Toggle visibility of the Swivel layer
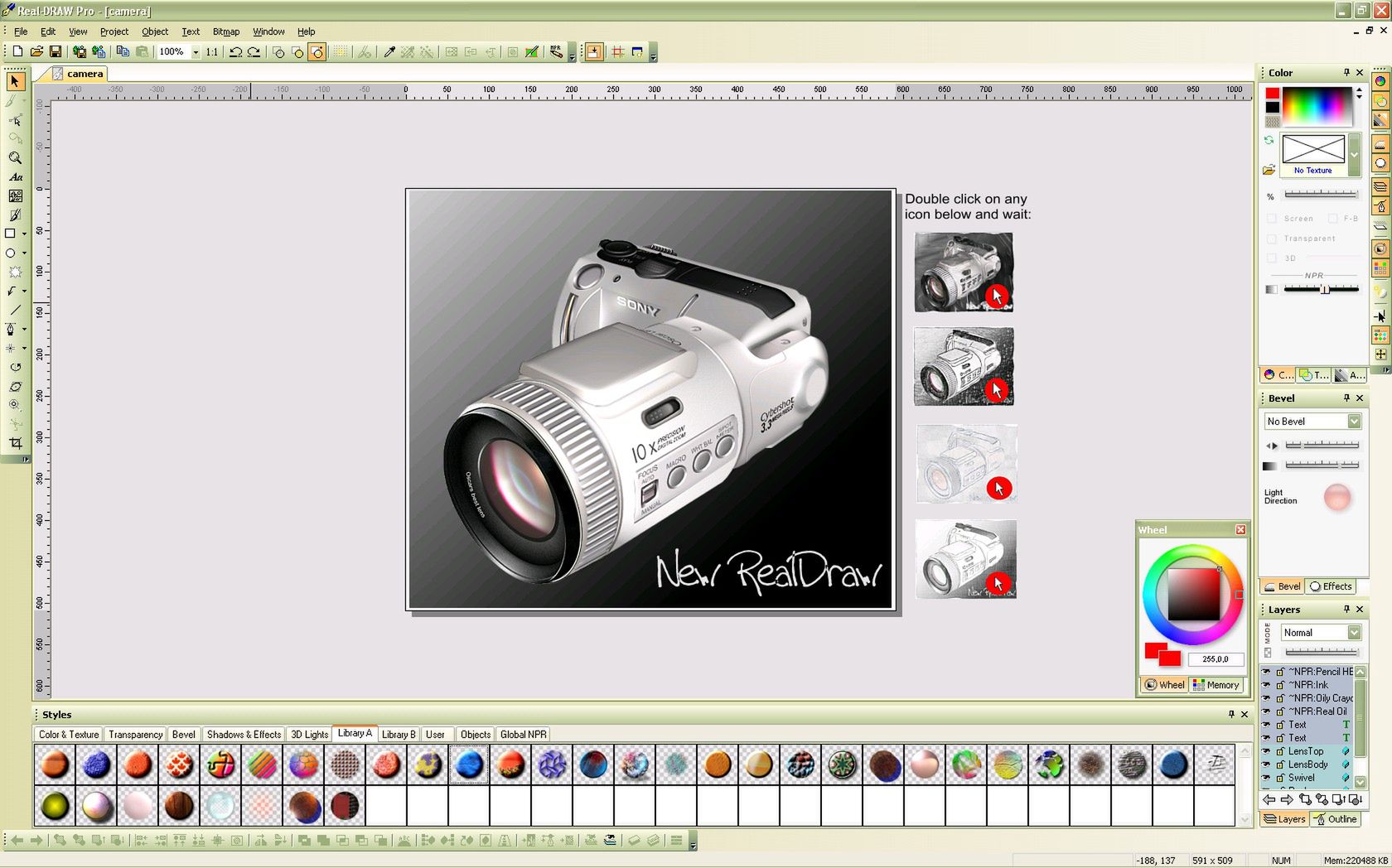 [x=1266, y=778]
